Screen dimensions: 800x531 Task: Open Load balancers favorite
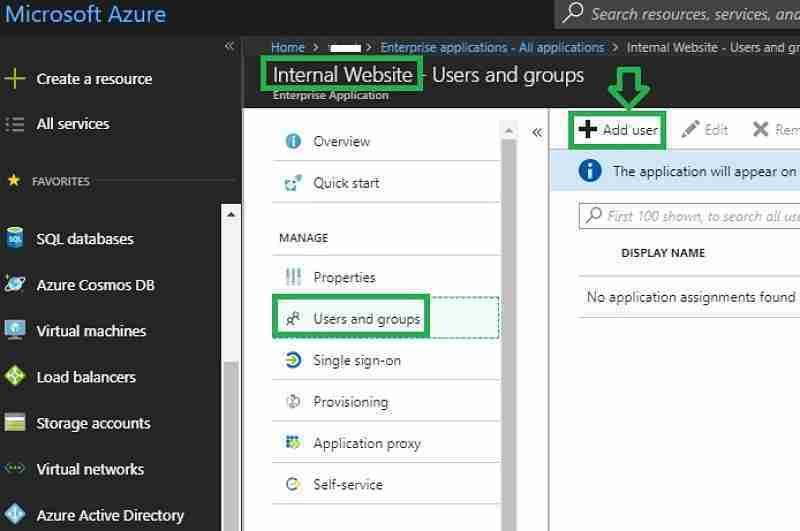[x=86, y=377]
